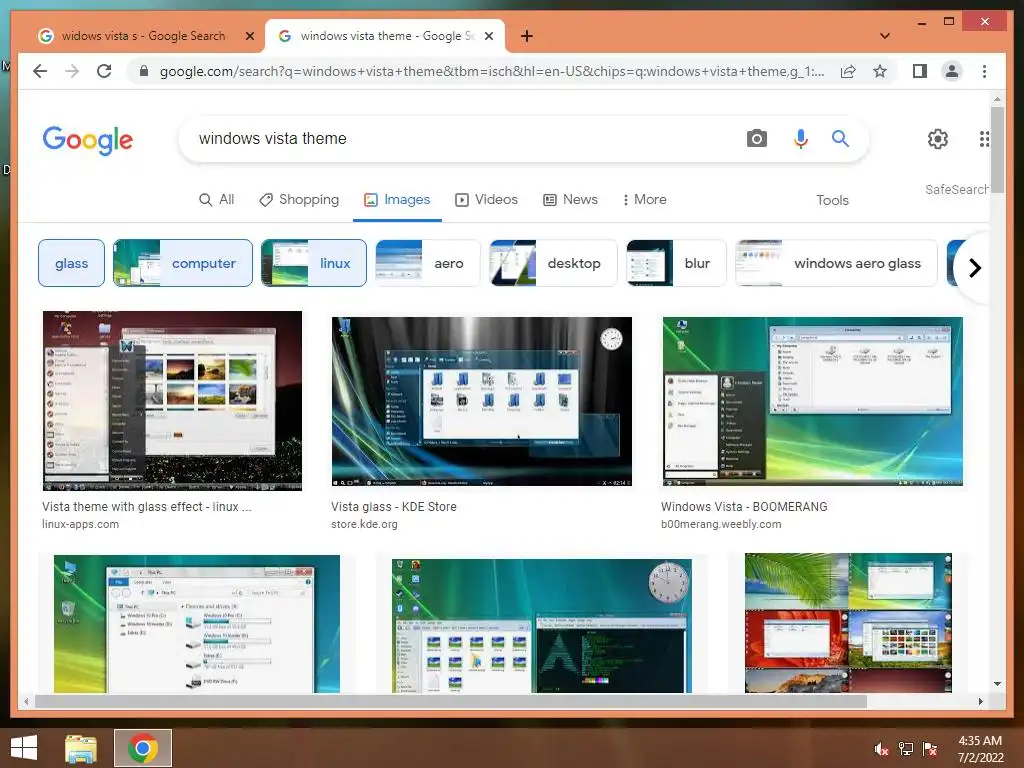The width and height of the screenshot is (1024, 768).
Task: Select the 'desktop' filter chip
Action: (x=553, y=263)
